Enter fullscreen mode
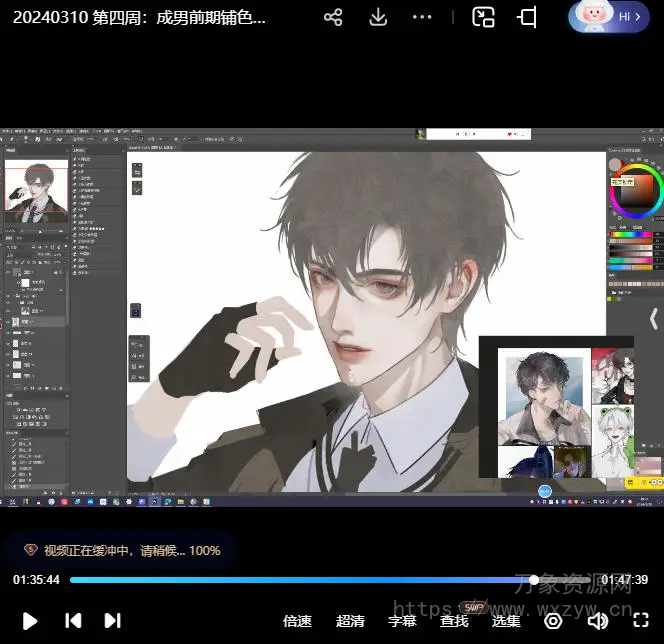Screen dimensions: 664x644 (641, 620)
